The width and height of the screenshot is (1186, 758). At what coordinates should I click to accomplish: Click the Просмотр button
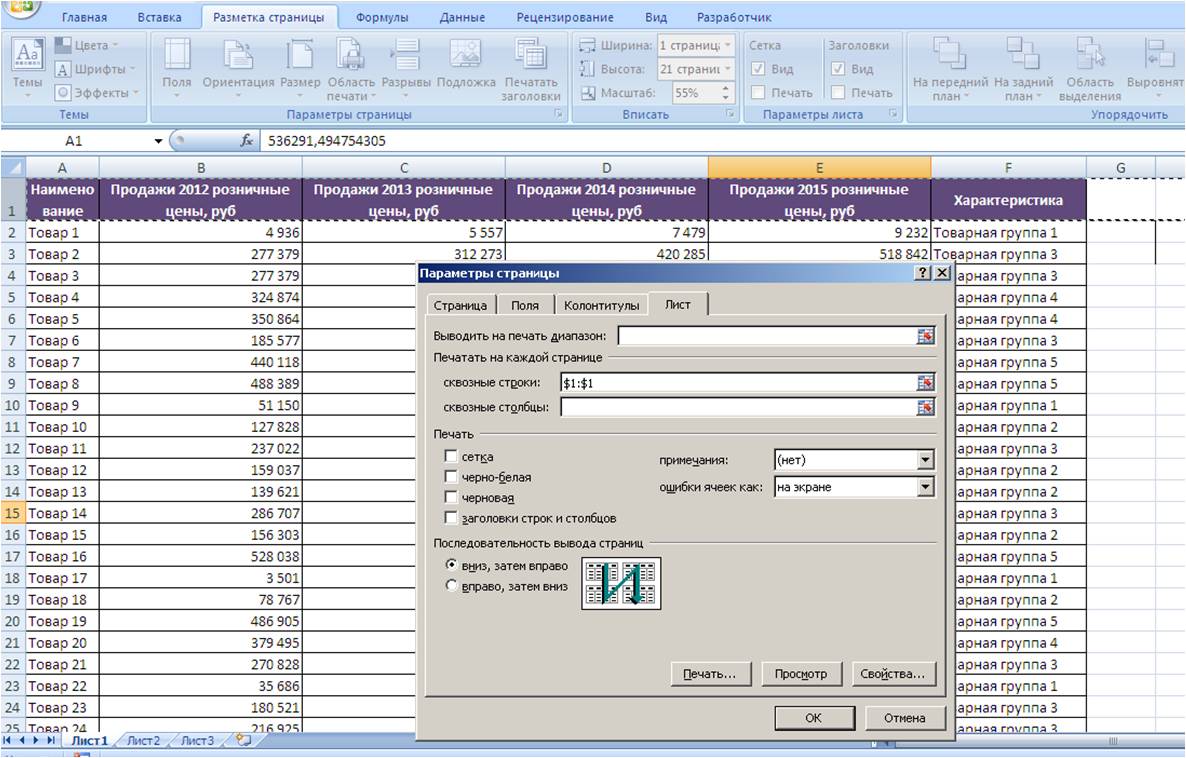pos(801,674)
